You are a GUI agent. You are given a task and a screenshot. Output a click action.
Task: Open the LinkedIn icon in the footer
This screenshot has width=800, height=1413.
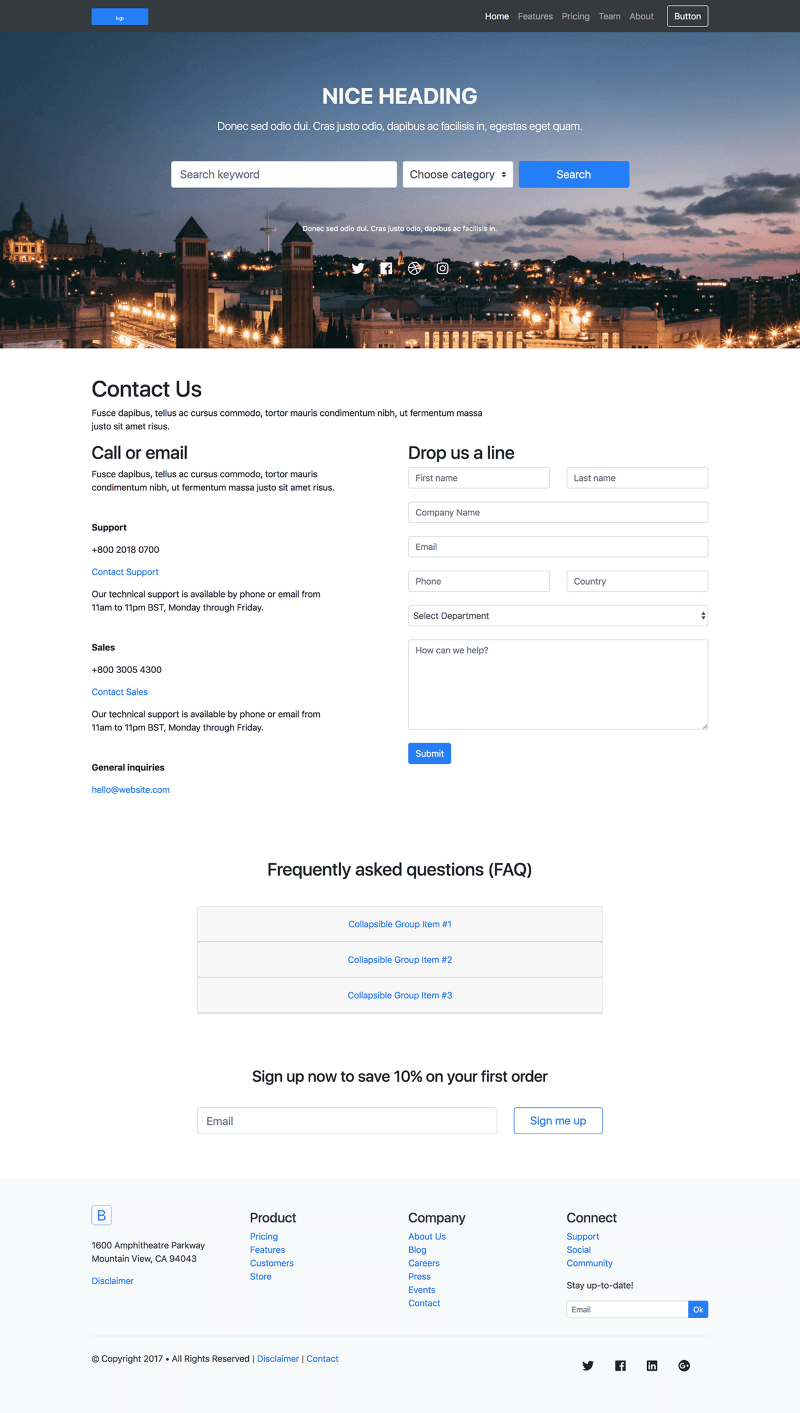(x=652, y=1366)
